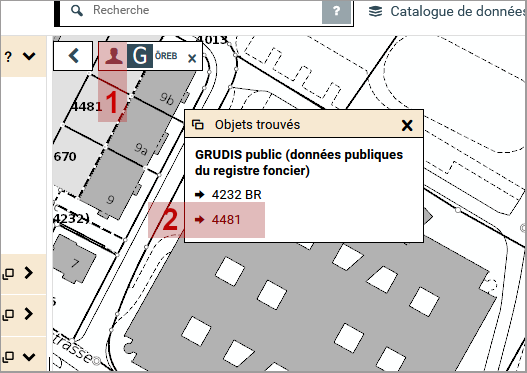This screenshot has width=527, height=373.
Task: Open parcel 4481 link
Action: coord(226,219)
